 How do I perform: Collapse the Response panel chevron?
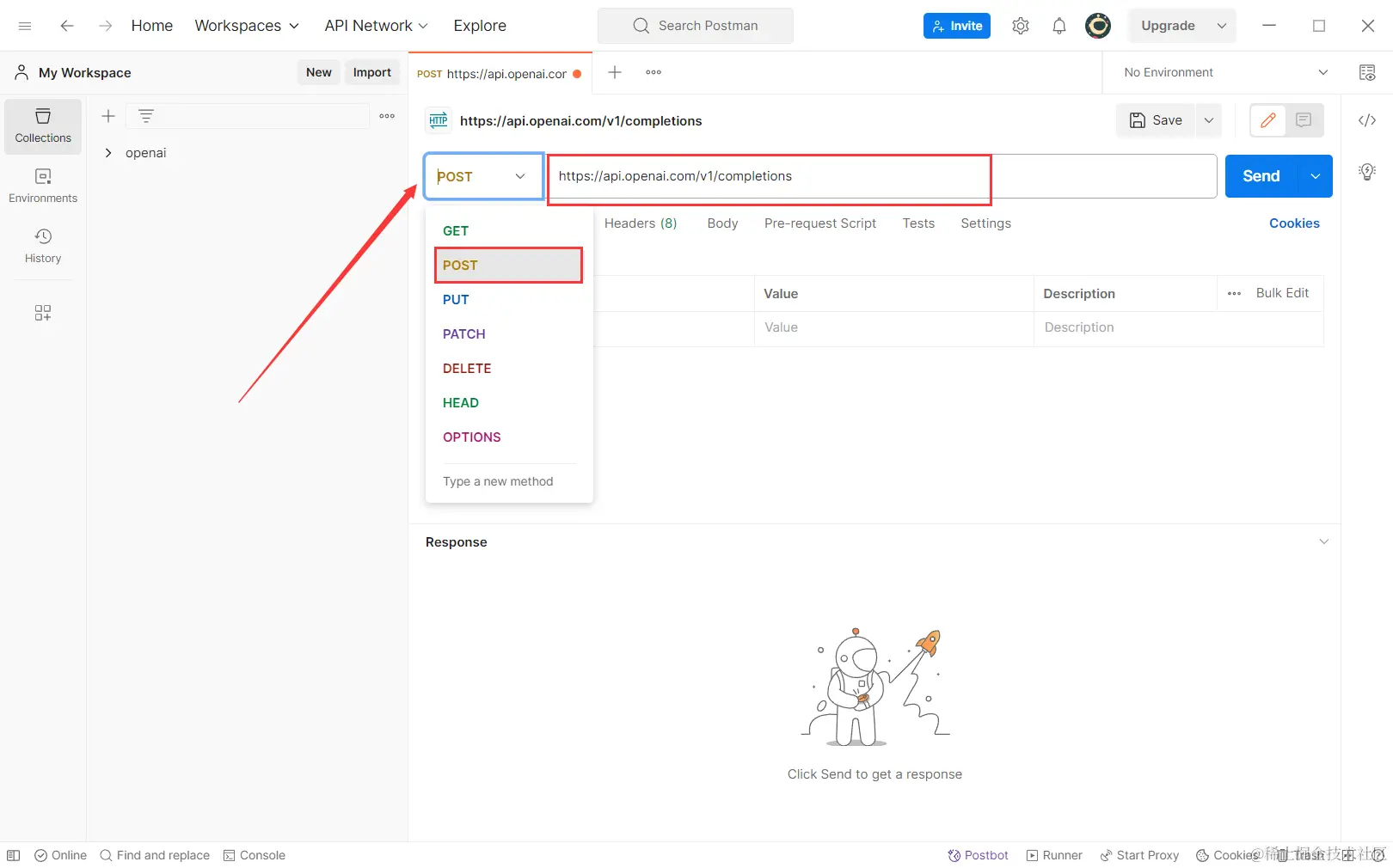click(1324, 541)
